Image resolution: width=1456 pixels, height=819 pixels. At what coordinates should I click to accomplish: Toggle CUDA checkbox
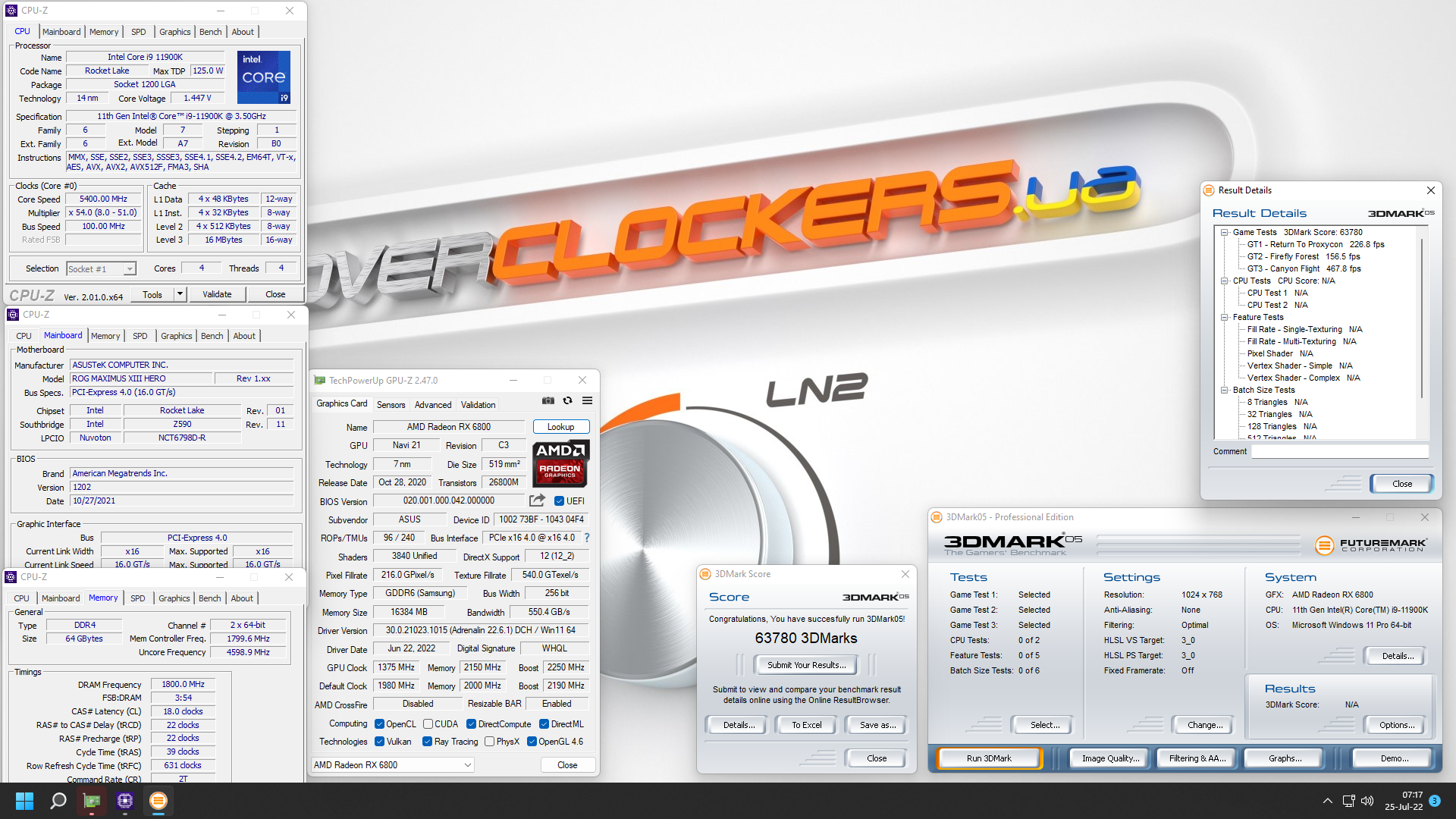pos(428,724)
